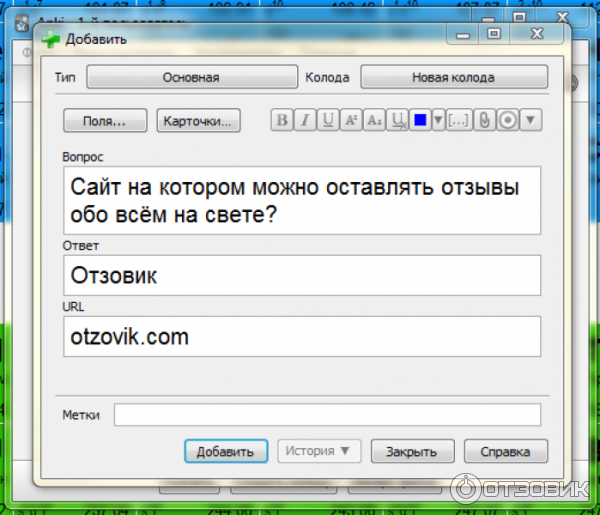Click the Добавить button to add card
This screenshot has height=515, width=600.
[225, 451]
